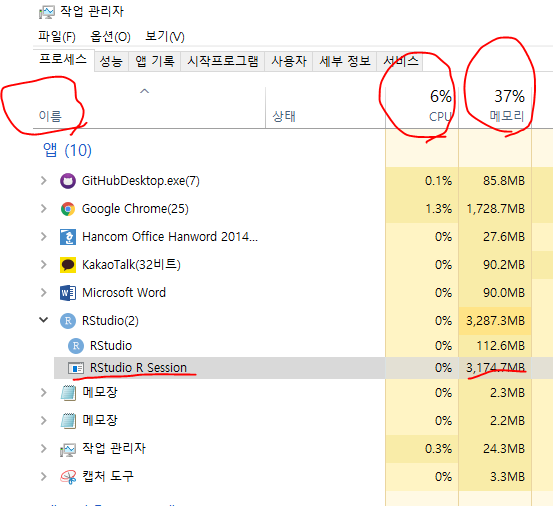The width and height of the screenshot is (553, 506).
Task: Click the 1.3% CPU value for Chrome
Action: tap(438, 209)
